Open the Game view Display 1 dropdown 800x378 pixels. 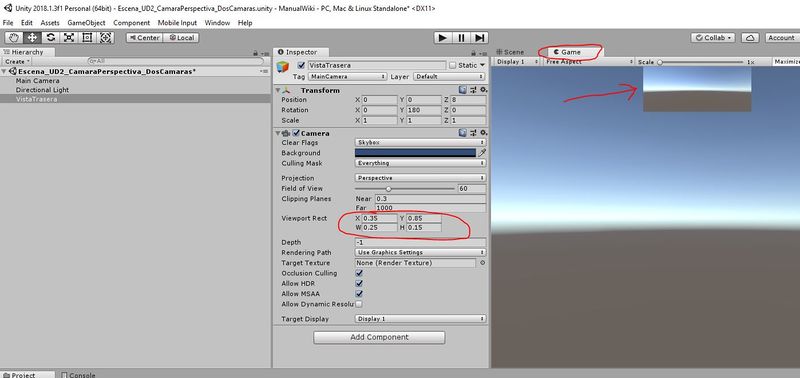point(517,62)
